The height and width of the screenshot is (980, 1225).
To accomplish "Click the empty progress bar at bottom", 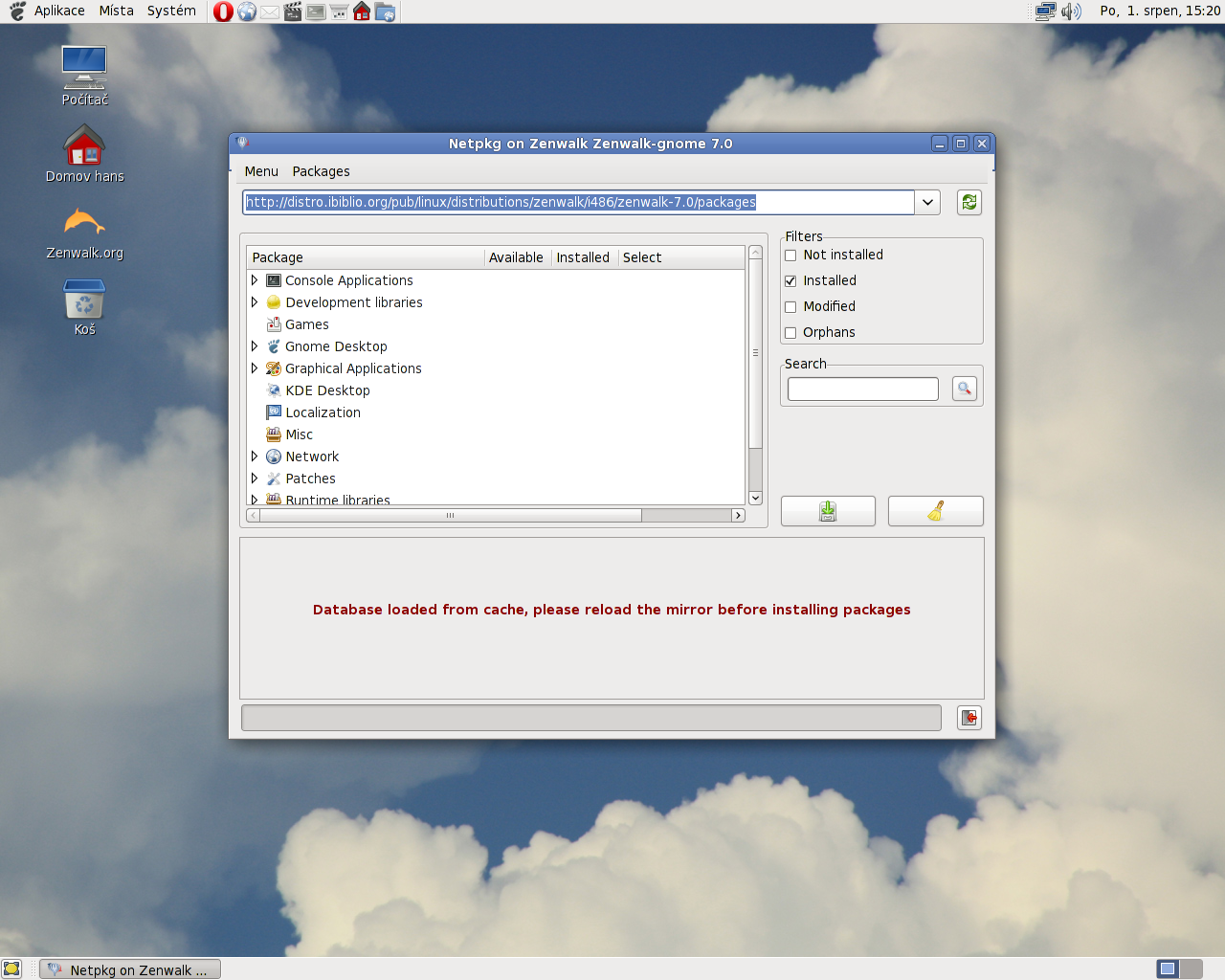I will (x=591, y=718).
